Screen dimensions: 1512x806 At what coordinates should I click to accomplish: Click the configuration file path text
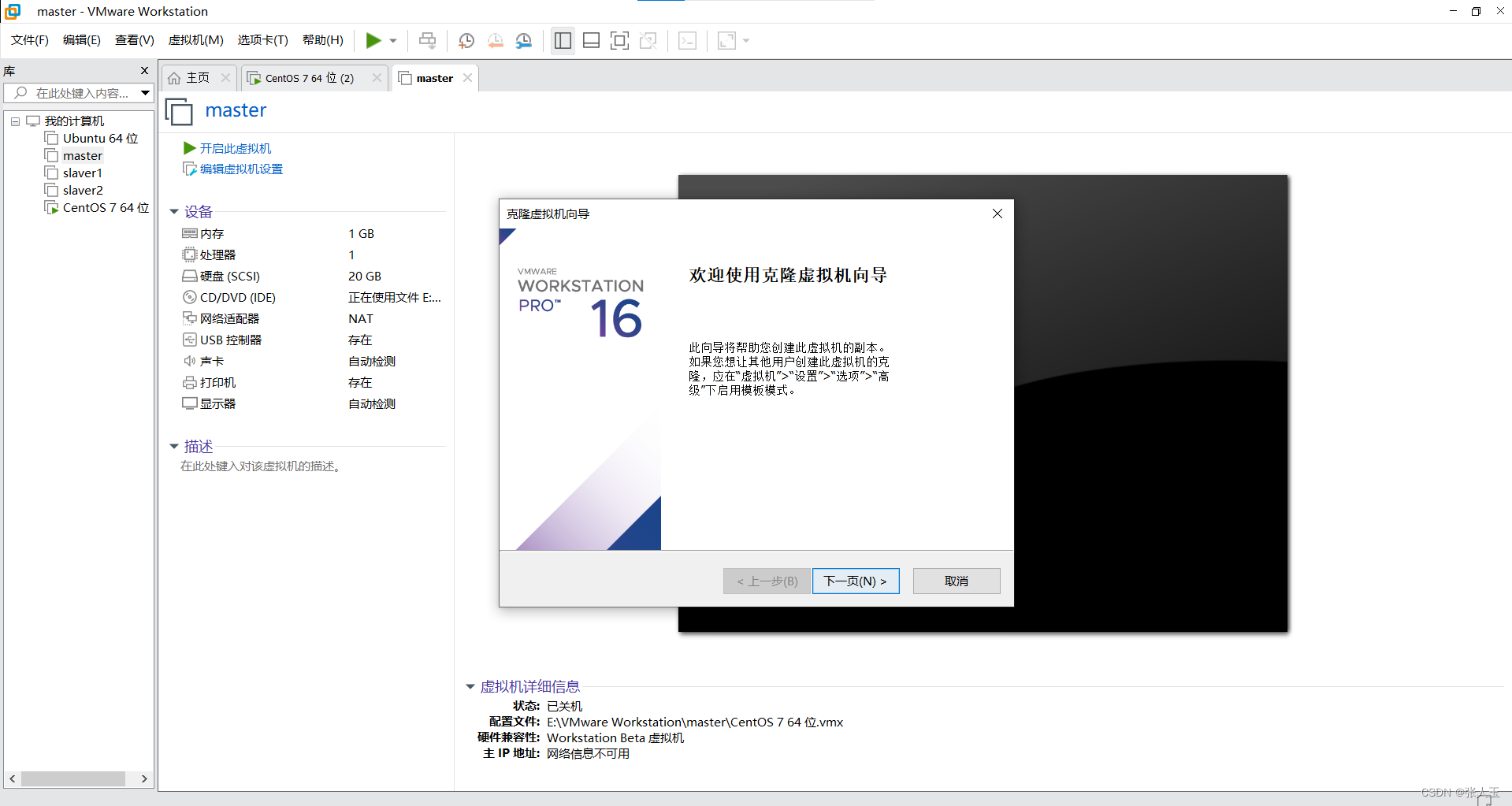pyautogui.click(x=695, y=722)
